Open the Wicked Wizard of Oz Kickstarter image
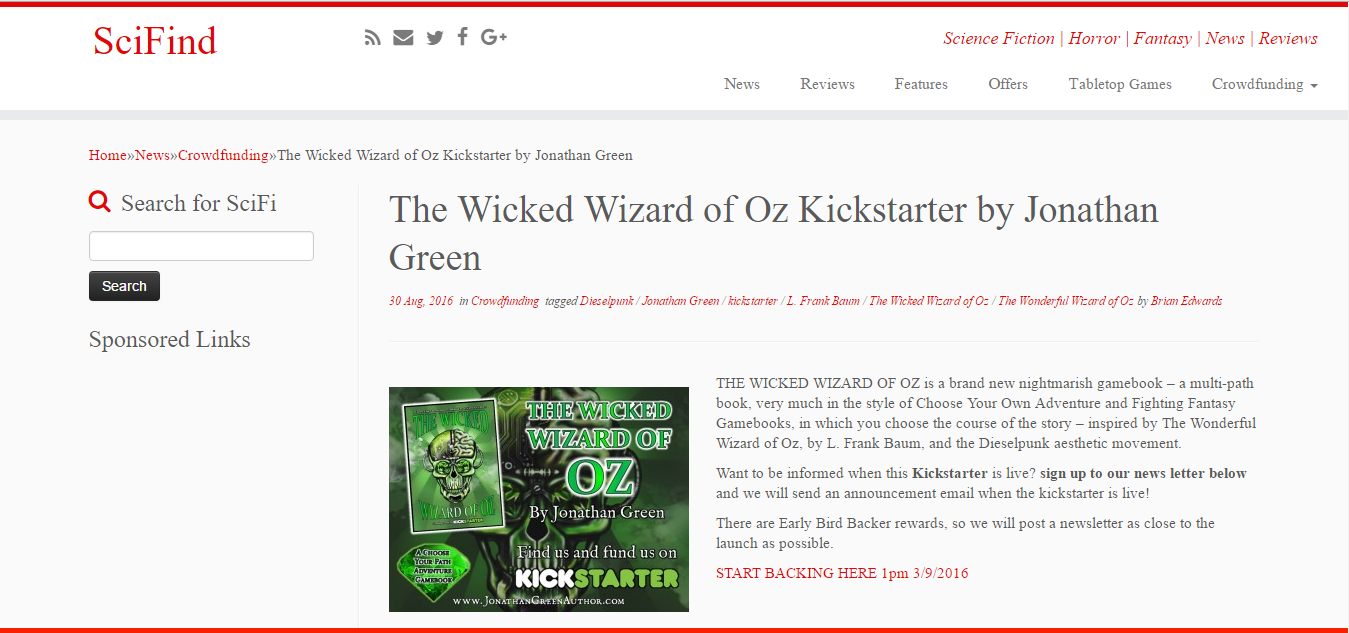The width and height of the screenshot is (1349, 633). (x=539, y=499)
